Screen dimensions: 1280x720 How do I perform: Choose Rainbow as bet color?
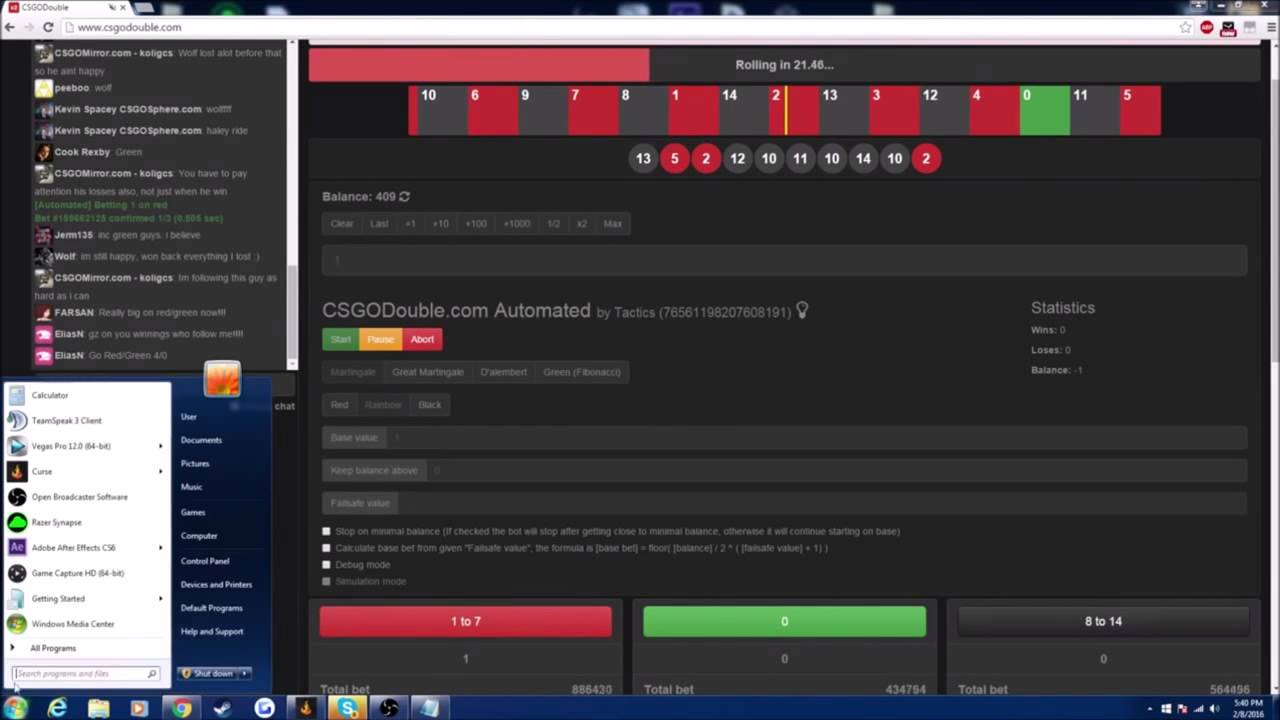(x=383, y=405)
